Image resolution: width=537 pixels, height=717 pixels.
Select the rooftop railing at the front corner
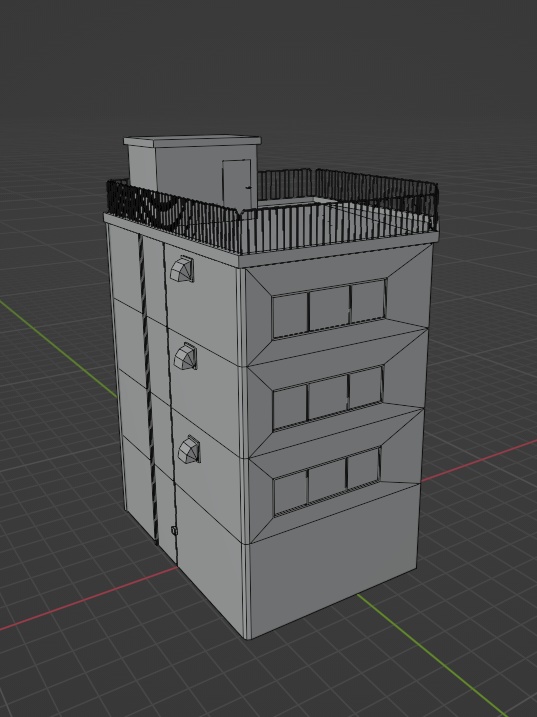click(x=241, y=232)
